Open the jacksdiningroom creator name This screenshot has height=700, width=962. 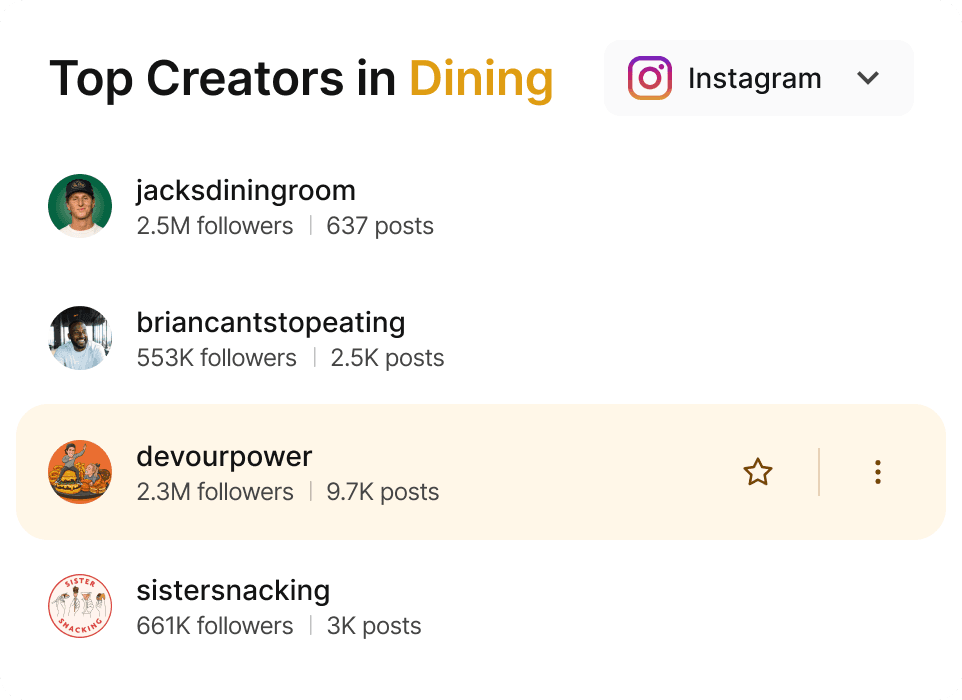(246, 190)
